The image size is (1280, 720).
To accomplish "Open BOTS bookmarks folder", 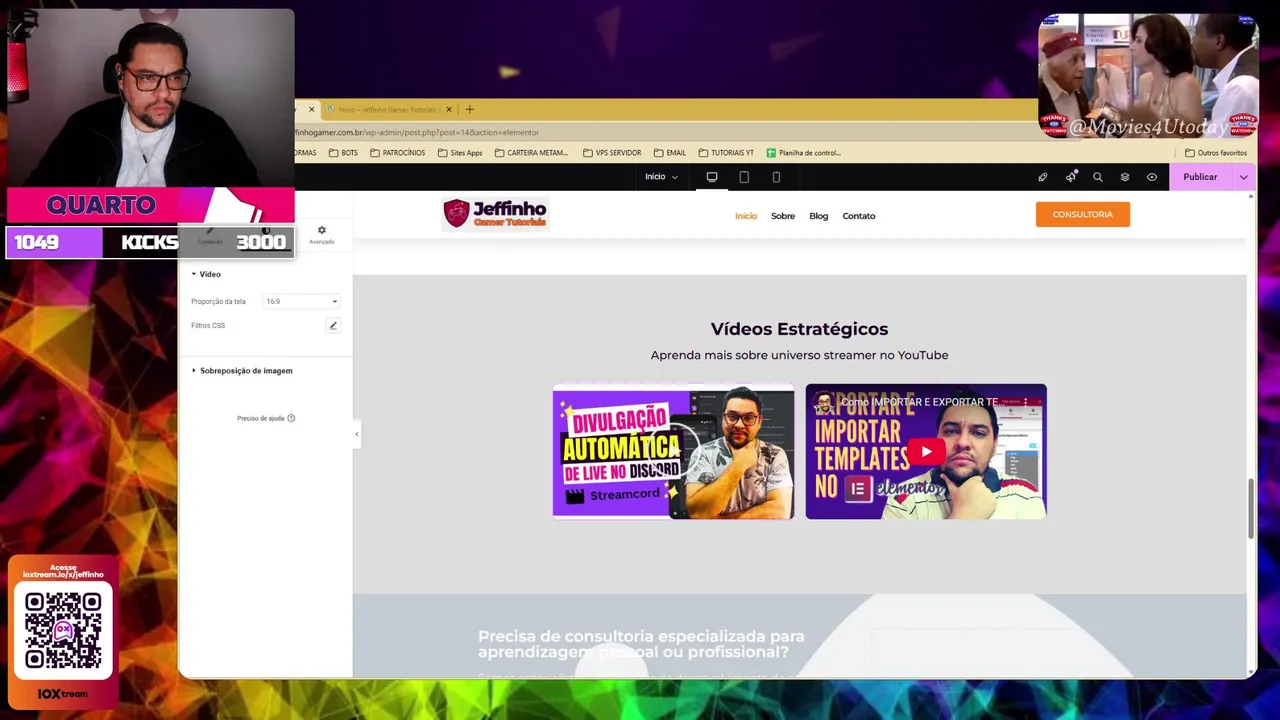I will [342, 153].
